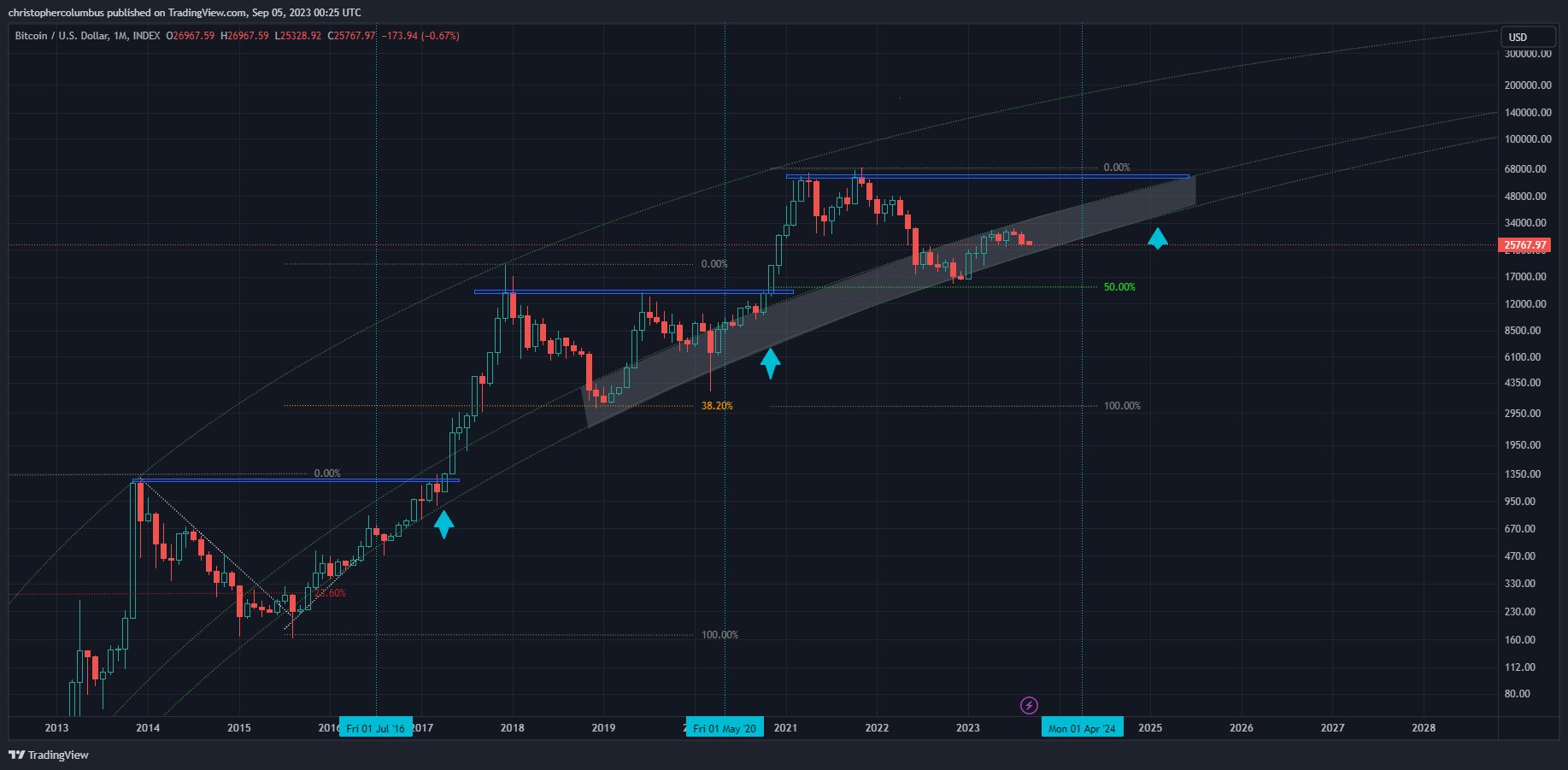This screenshot has width=1568, height=770.
Task: Select the blue resistance line at the 2018 high
Action: pos(634,292)
